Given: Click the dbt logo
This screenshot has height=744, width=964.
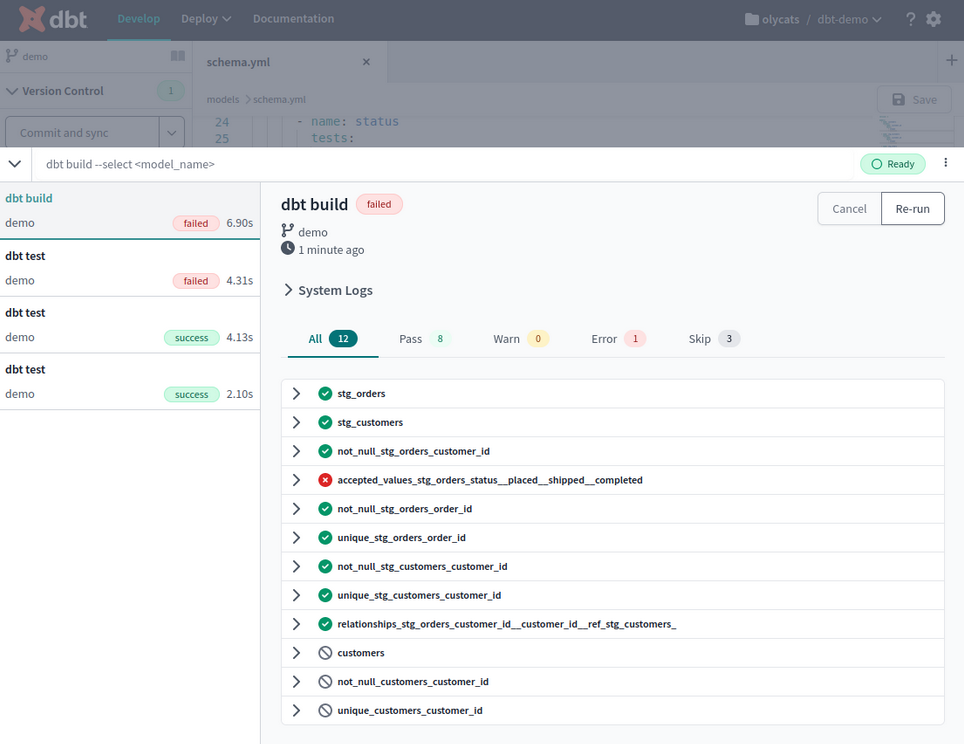Looking at the screenshot, I should (52, 19).
